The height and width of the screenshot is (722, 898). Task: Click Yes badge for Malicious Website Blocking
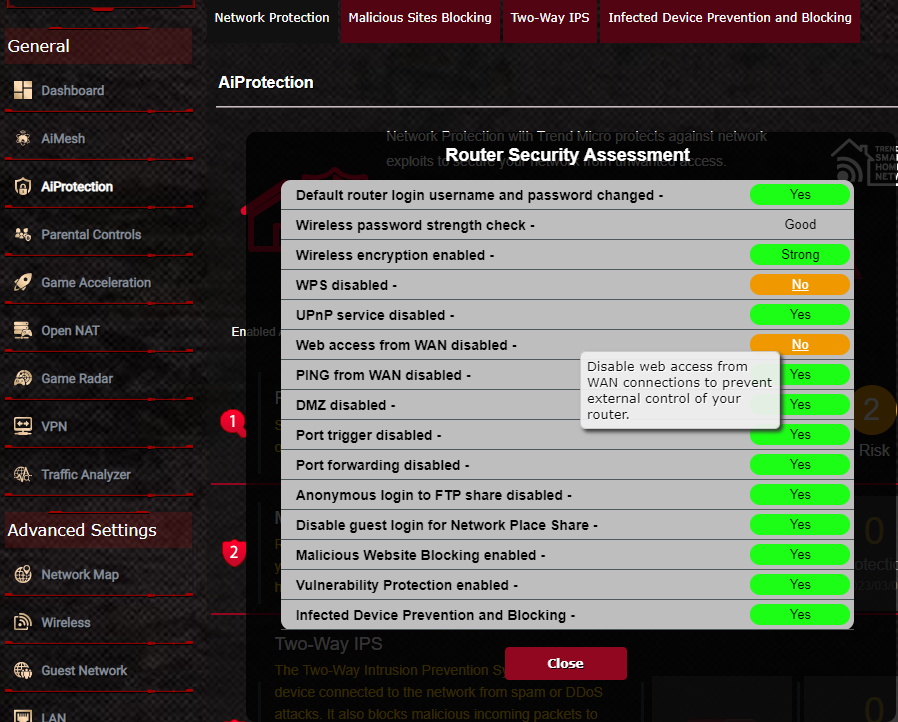pos(800,554)
